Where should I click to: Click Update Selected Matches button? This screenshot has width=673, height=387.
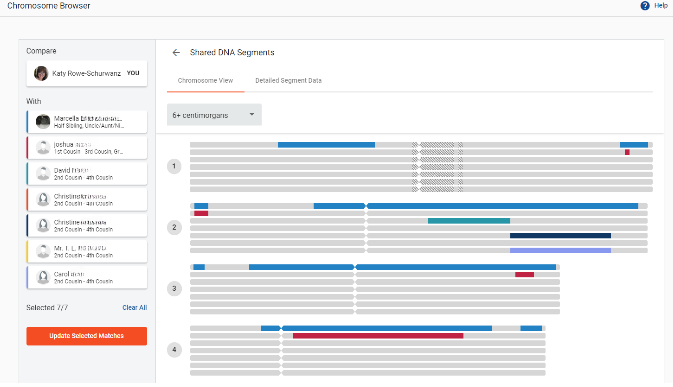[x=87, y=336]
